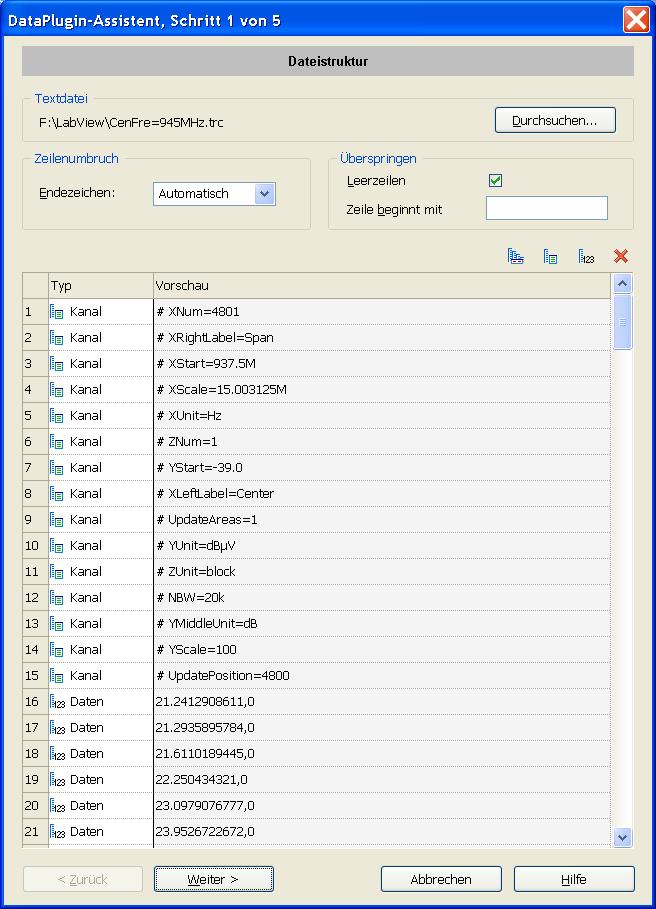Click the Kanal icon in row 11 ZUnit
Image resolution: width=656 pixels, height=909 pixels.
[x=57, y=572]
